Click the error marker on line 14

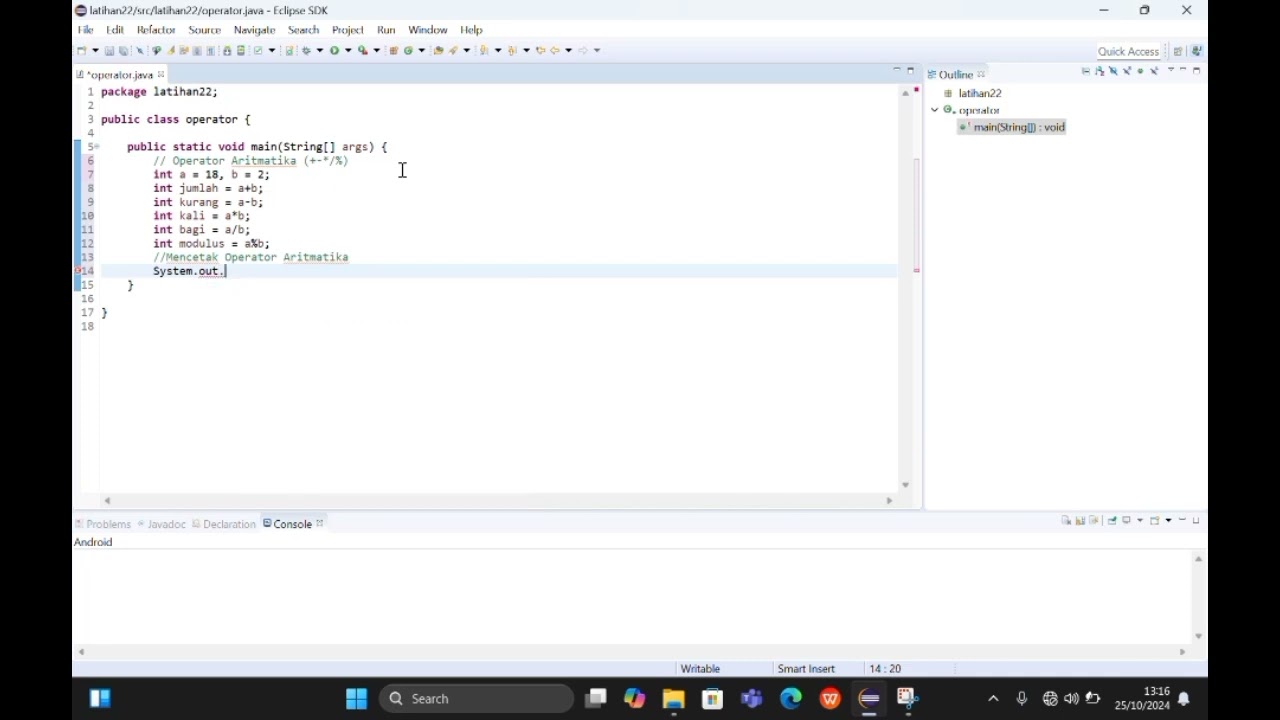coord(79,271)
